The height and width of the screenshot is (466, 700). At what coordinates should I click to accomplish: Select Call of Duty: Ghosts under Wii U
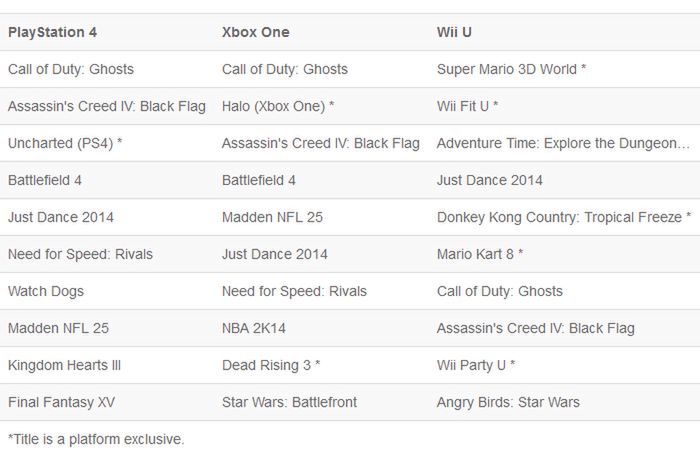[x=500, y=291]
